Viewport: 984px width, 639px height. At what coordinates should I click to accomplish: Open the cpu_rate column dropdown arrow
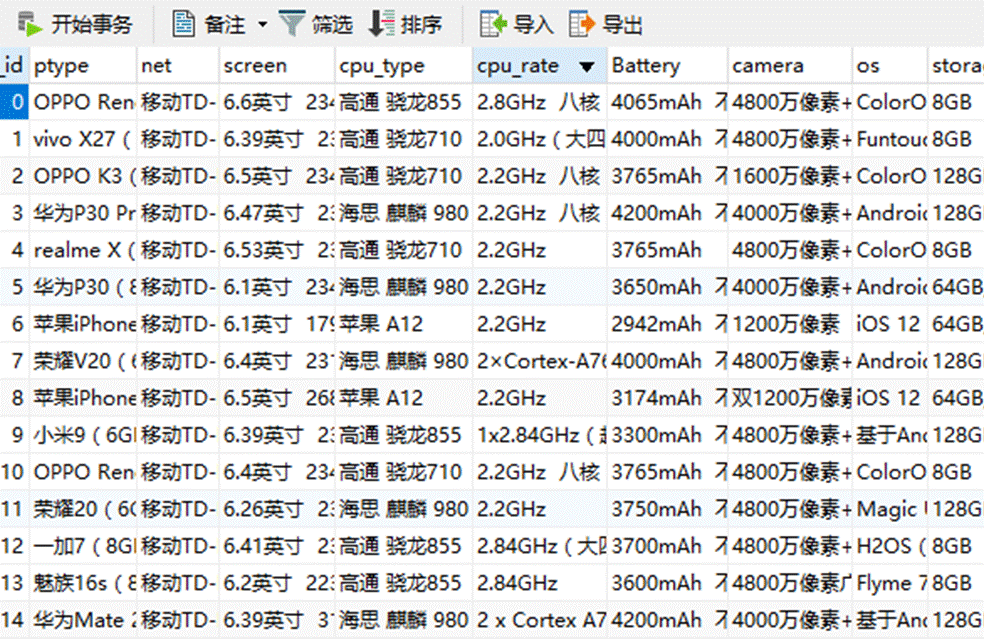click(587, 66)
